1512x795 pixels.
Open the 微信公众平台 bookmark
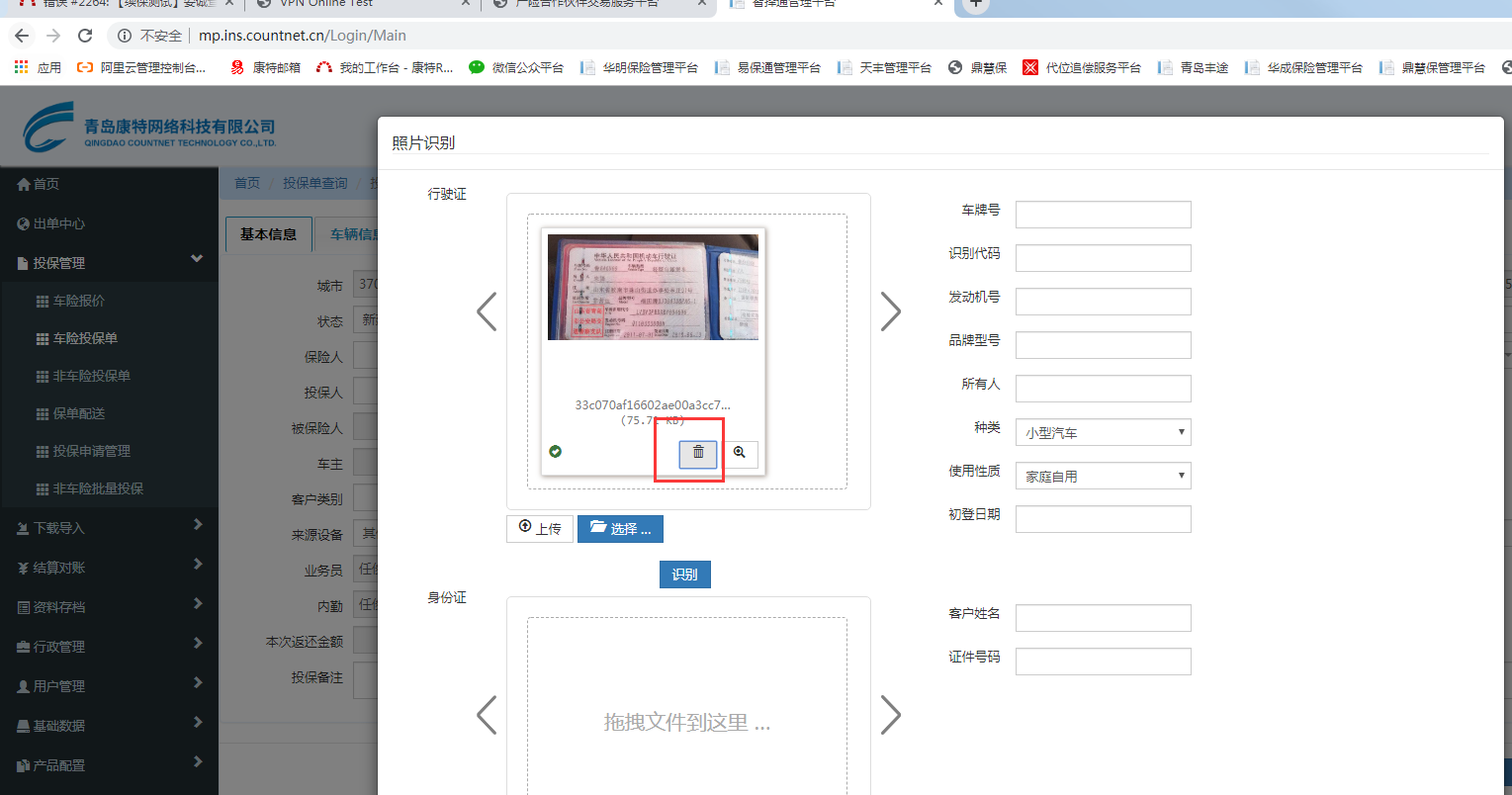pos(516,67)
